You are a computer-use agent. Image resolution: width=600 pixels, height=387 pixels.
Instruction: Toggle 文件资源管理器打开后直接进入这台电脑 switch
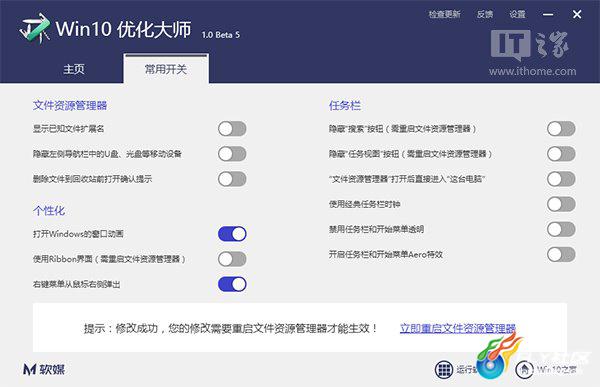pos(561,179)
